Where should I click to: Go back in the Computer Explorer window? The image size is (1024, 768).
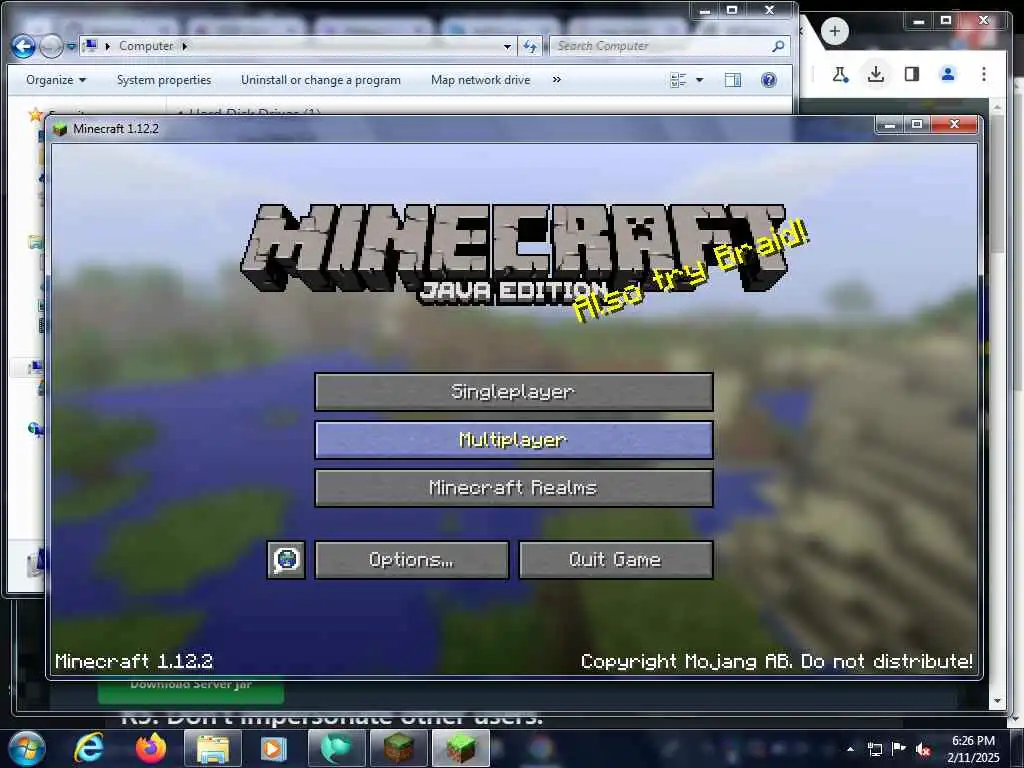point(24,46)
